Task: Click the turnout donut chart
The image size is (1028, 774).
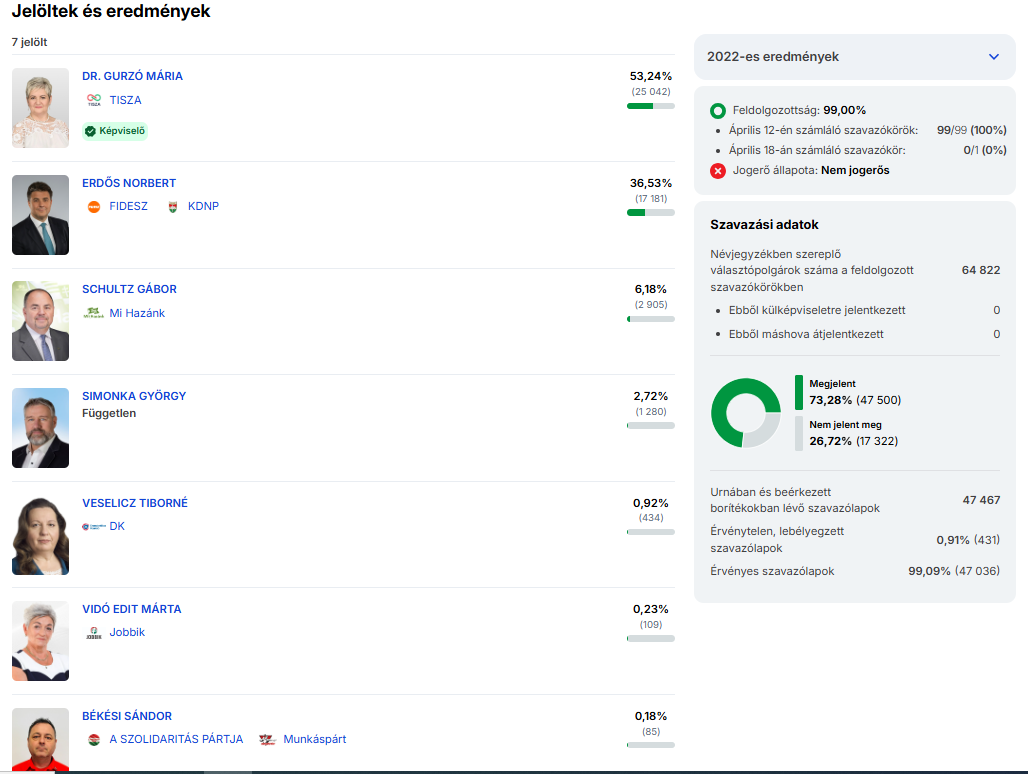Action: 745,412
